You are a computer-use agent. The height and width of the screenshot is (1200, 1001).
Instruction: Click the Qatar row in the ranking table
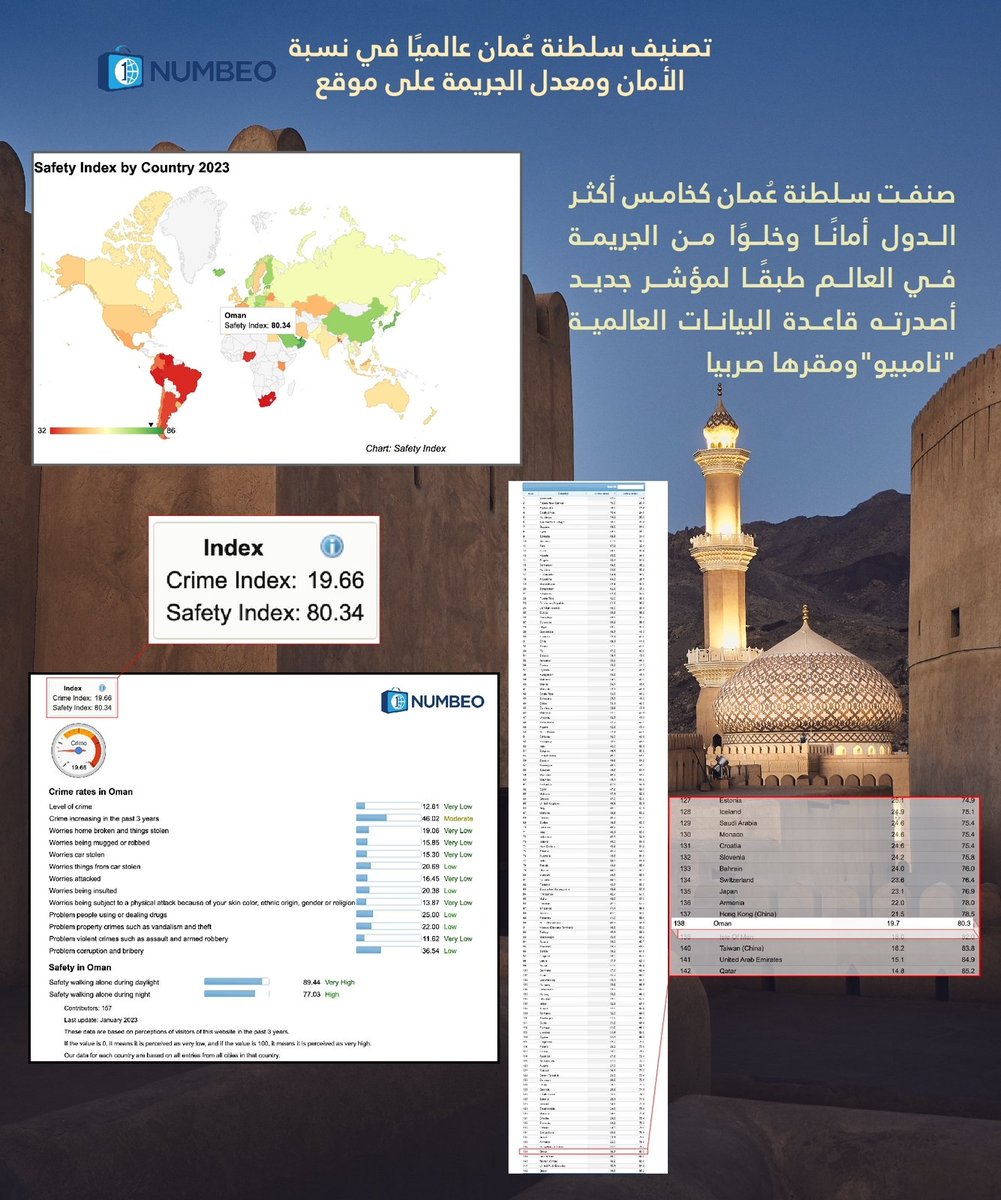tap(826, 970)
